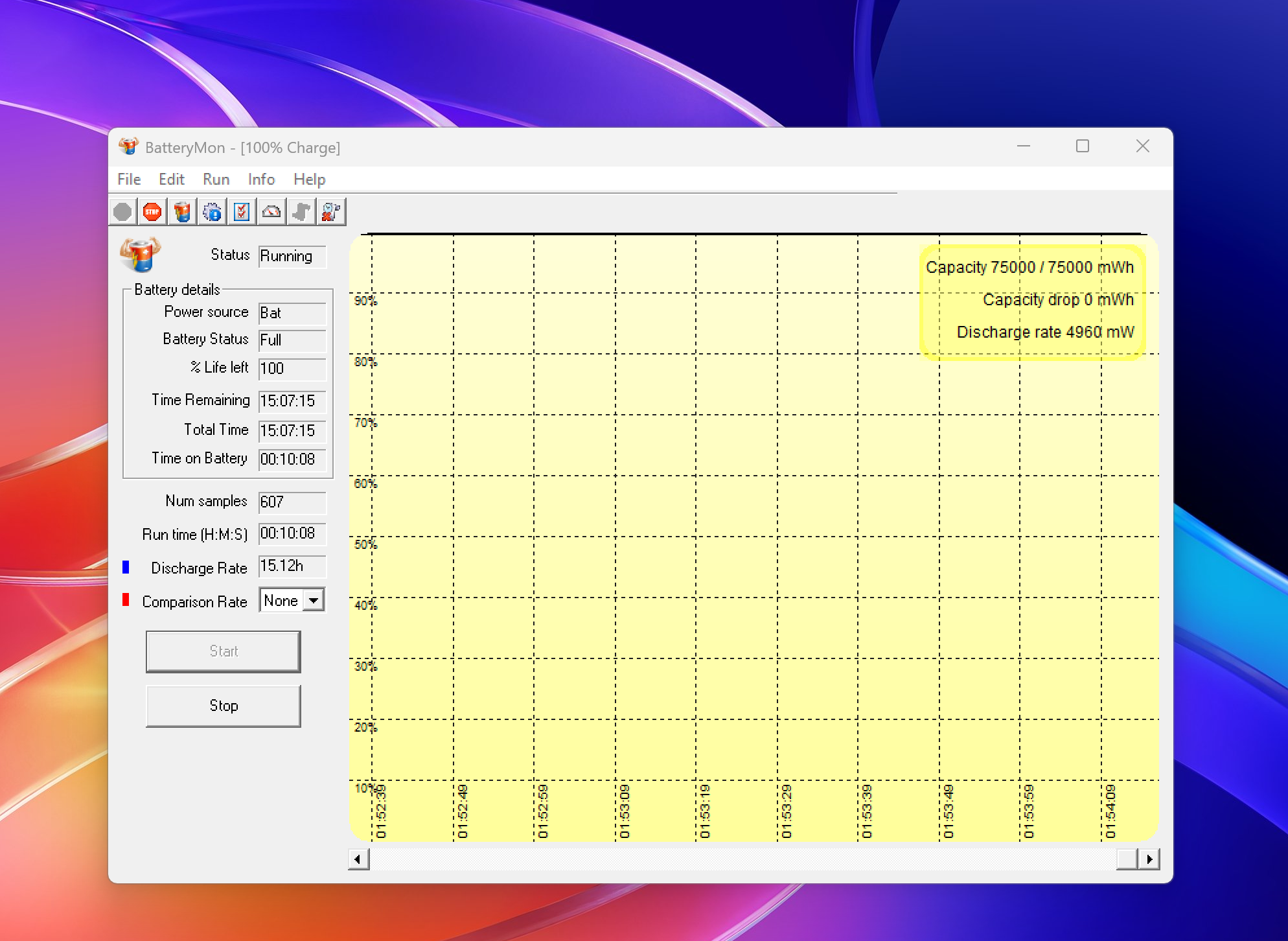The height and width of the screenshot is (941, 1288).
Task: Click the Power source field showing Bat
Action: pos(292,314)
